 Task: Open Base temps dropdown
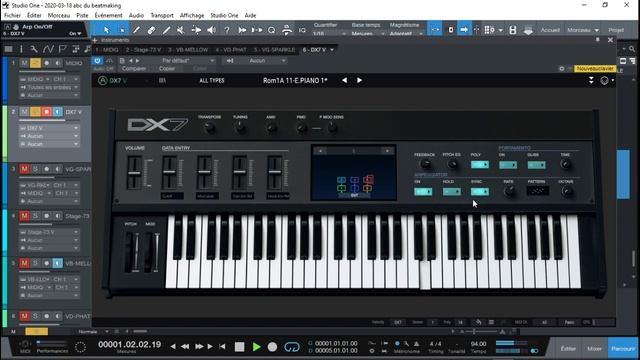[368, 34]
